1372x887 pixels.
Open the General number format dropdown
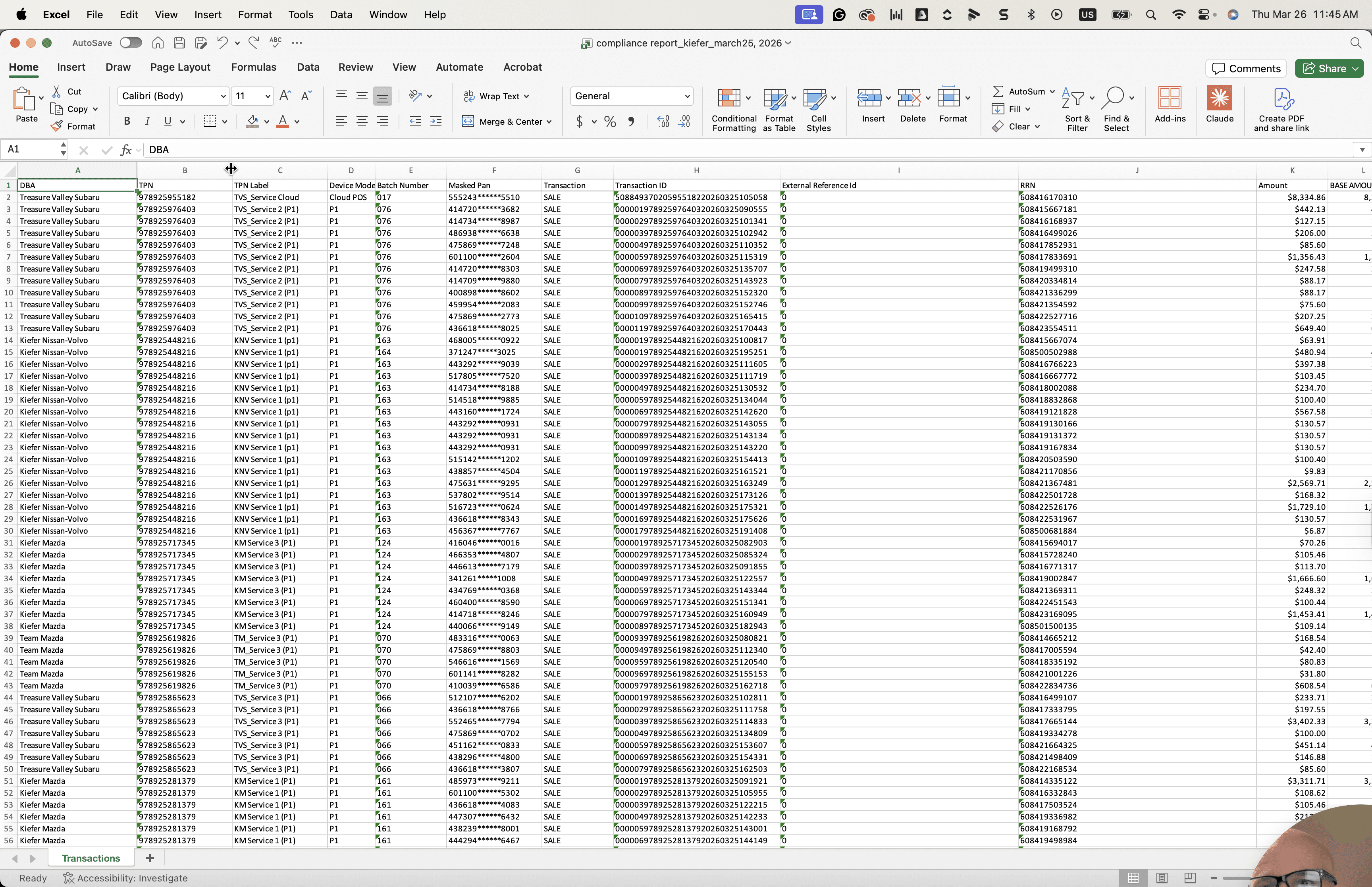tap(687, 96)
